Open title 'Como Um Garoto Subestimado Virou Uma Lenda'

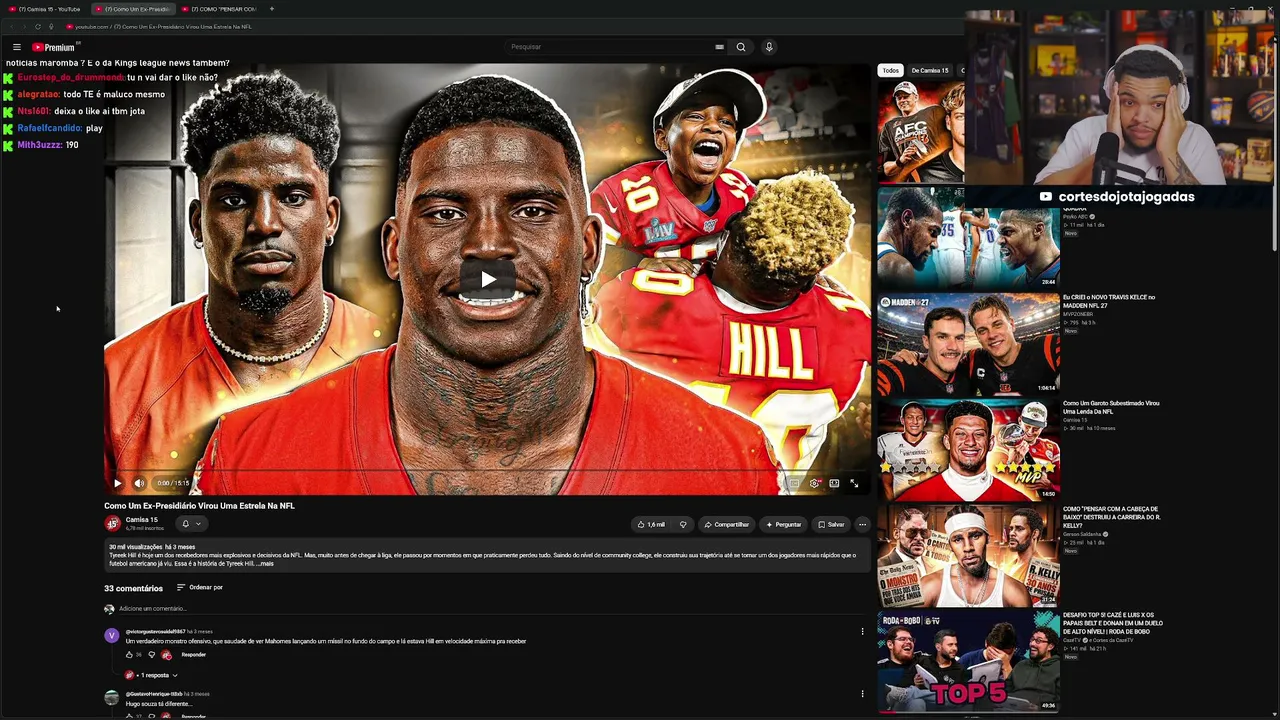click(x=1111, y=407)
